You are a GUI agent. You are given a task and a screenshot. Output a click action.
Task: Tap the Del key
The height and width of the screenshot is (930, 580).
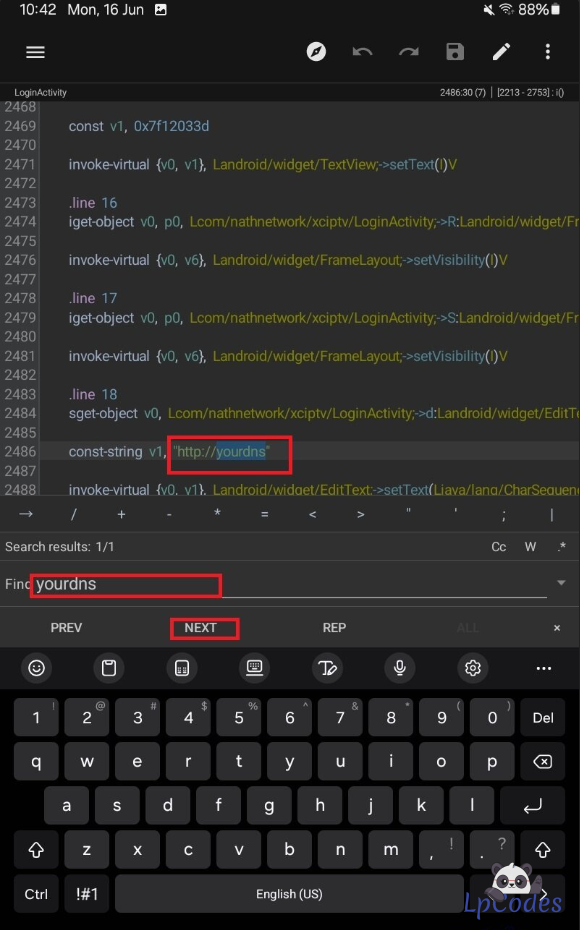pos(543,718)
